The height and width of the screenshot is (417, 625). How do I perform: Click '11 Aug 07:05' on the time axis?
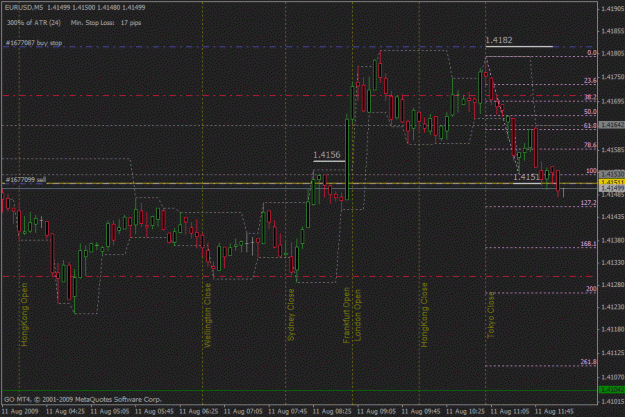pyautogui.click(x=243, y=411)
